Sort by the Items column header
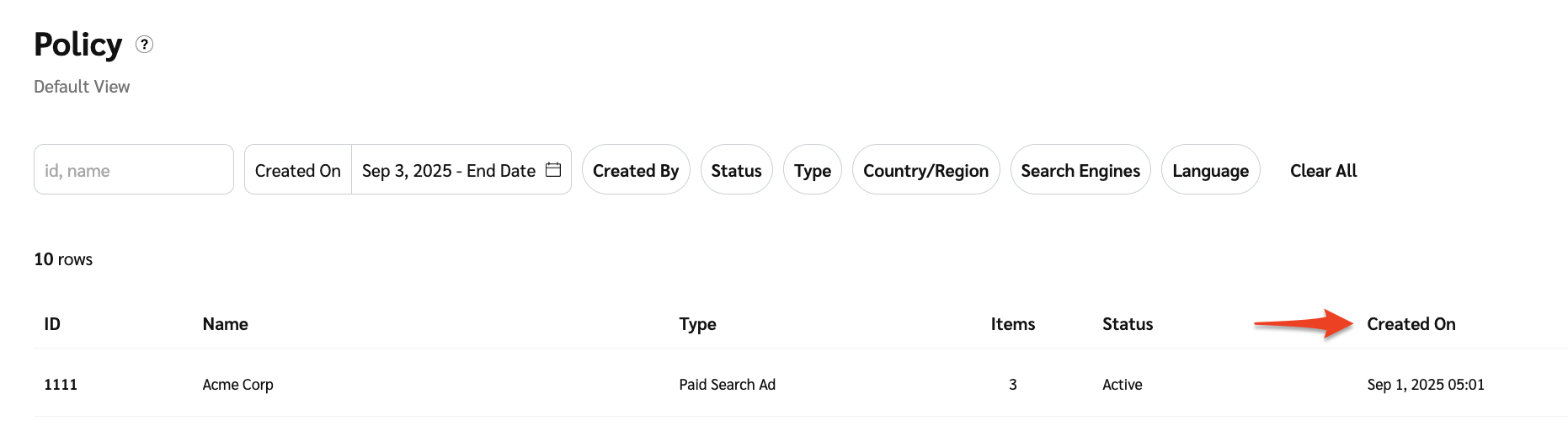The height and width of the screenshot is (426, 1568). (x=1012, y=324)
